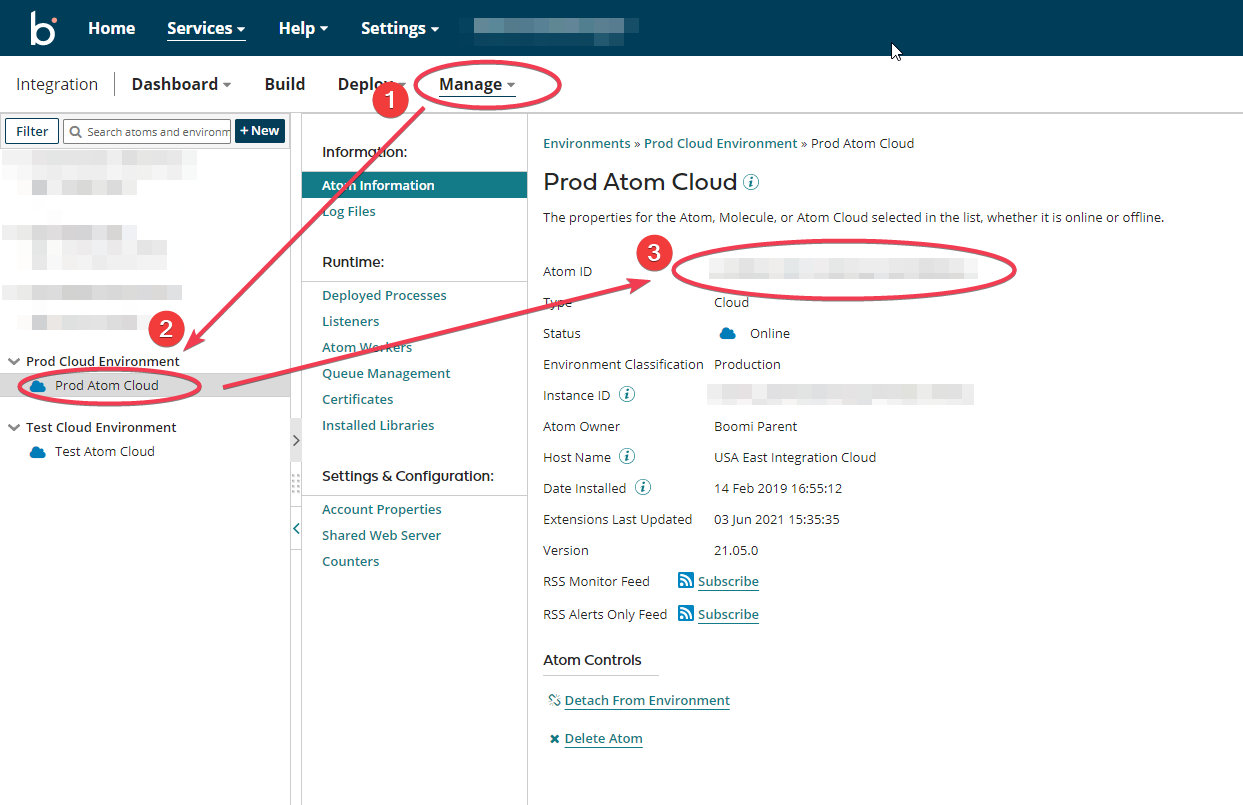This screenshot has width=1243, height=805.
Task: Collapse the Test Cloud Environment tree node
Action: coord(14,428)
